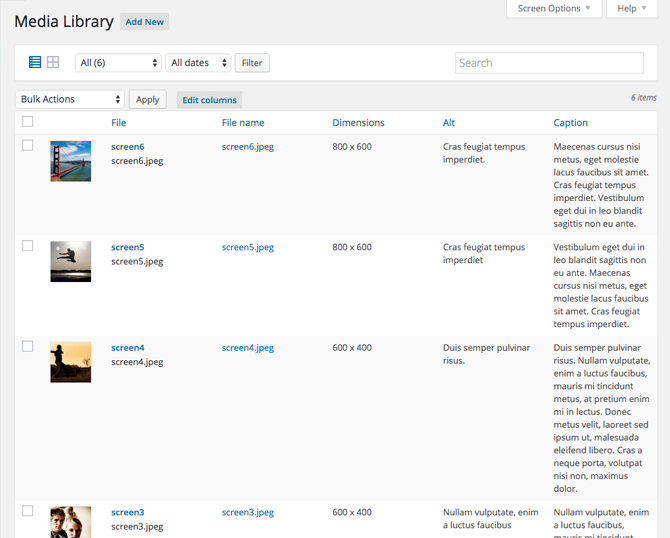Click the screen6 alt text 'Cras feugiat tempus imperdiet.'
Viewport: 670px width, 538px height.
pyautogui.click(x=484, y=153)
